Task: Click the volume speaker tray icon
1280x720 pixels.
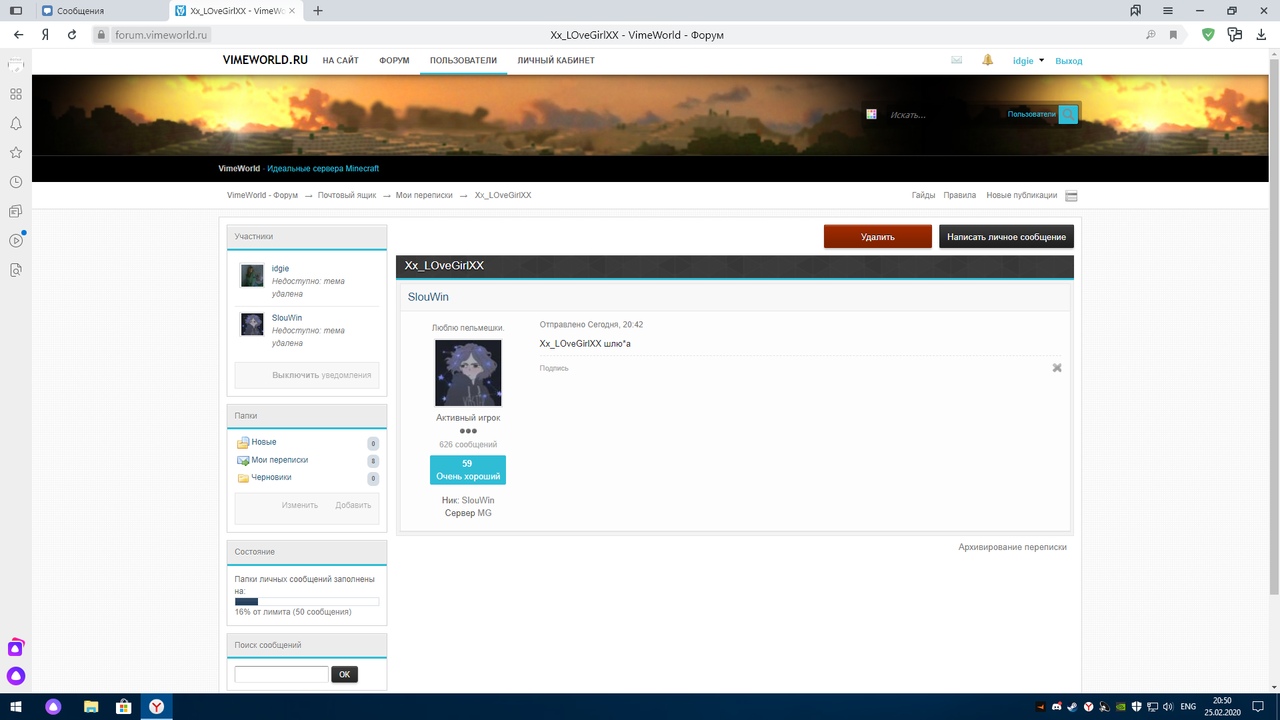Action: (1166, 707)
